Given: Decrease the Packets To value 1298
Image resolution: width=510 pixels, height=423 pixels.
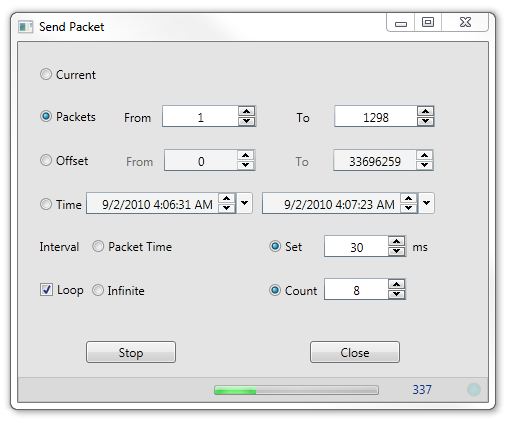Looking at the screenshot, I should coord(425,121).
